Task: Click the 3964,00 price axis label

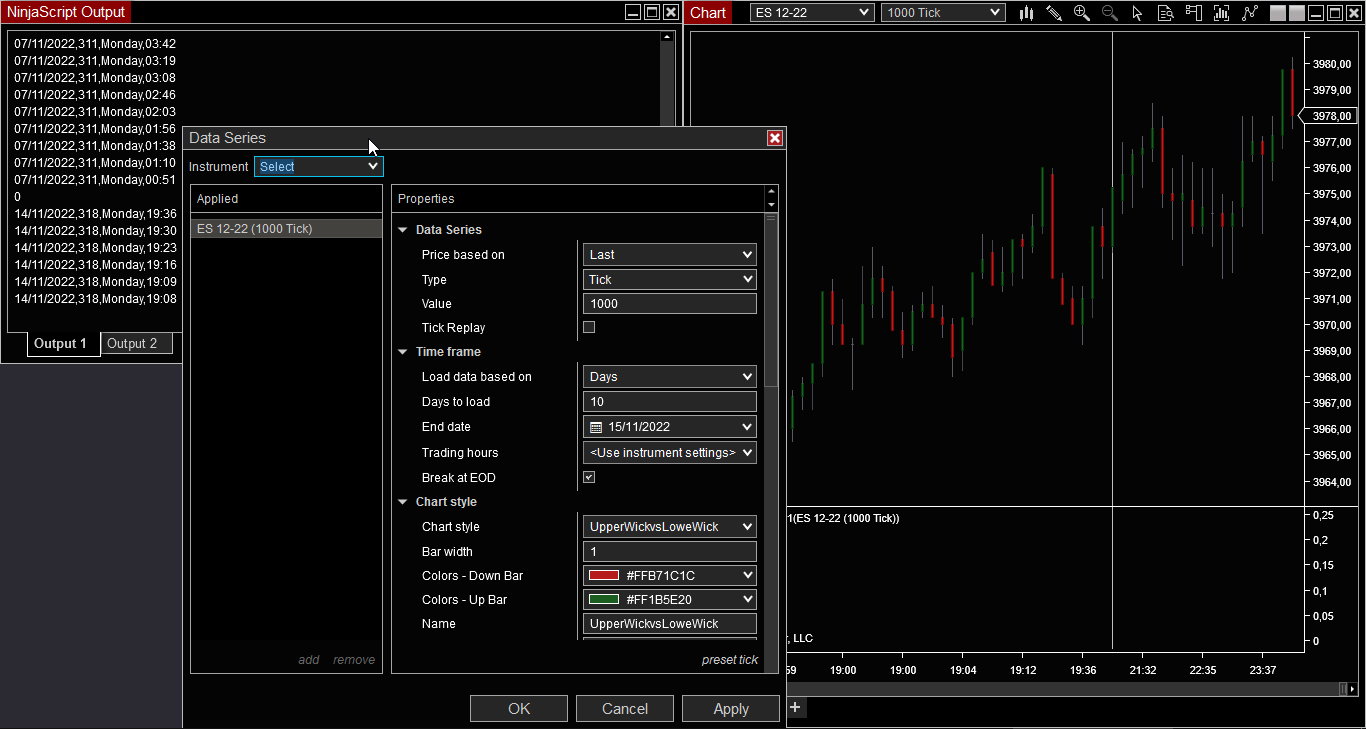Action: (1332, 482)
